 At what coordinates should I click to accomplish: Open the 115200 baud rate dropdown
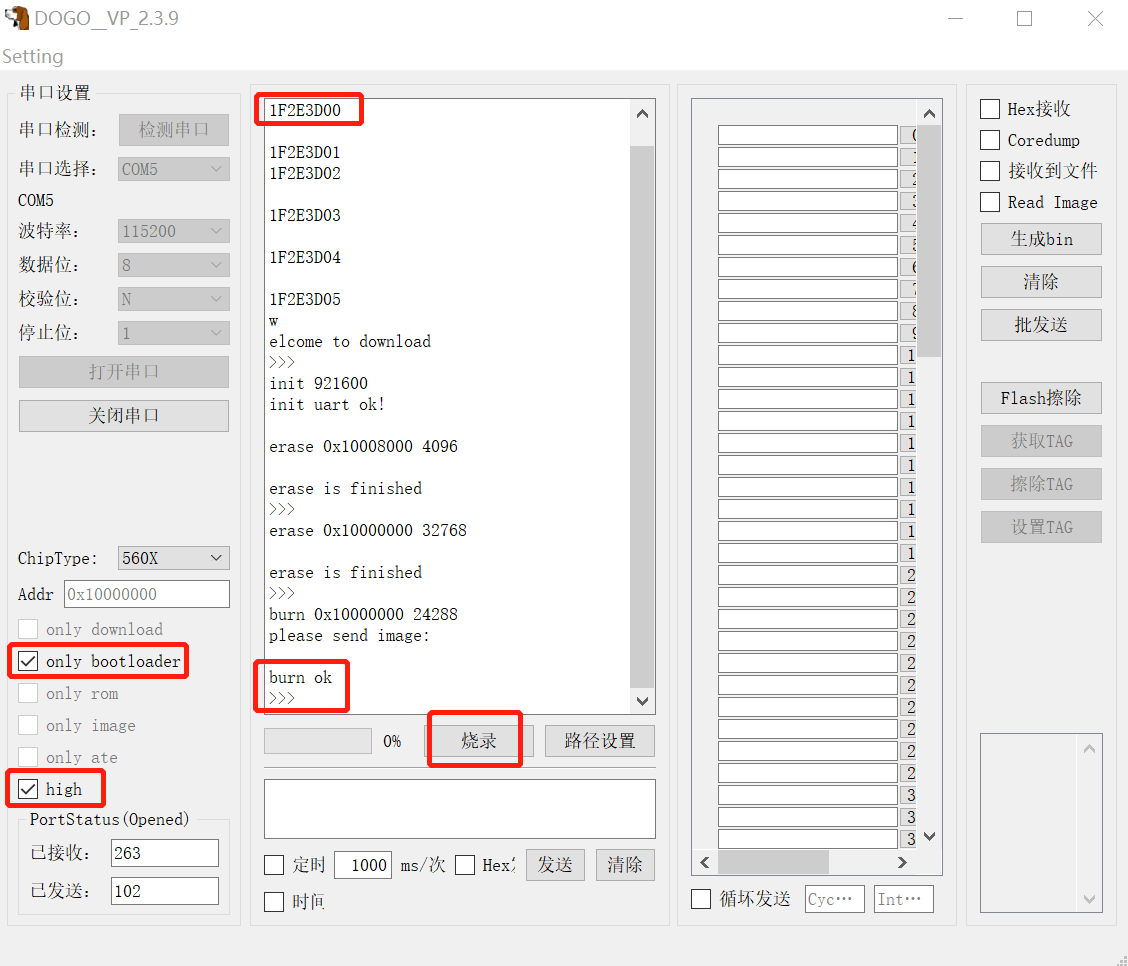173,231
